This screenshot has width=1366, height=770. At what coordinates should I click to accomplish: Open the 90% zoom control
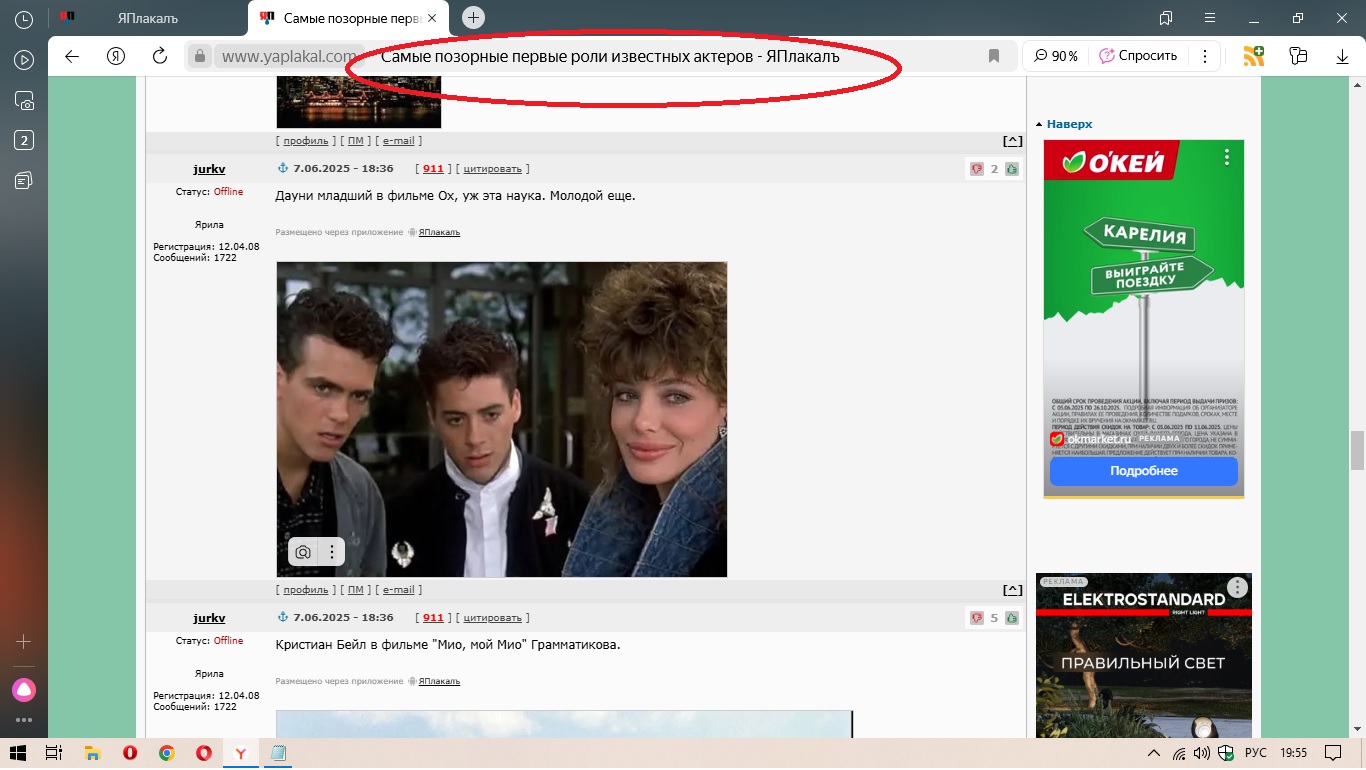click(1056, 56)
